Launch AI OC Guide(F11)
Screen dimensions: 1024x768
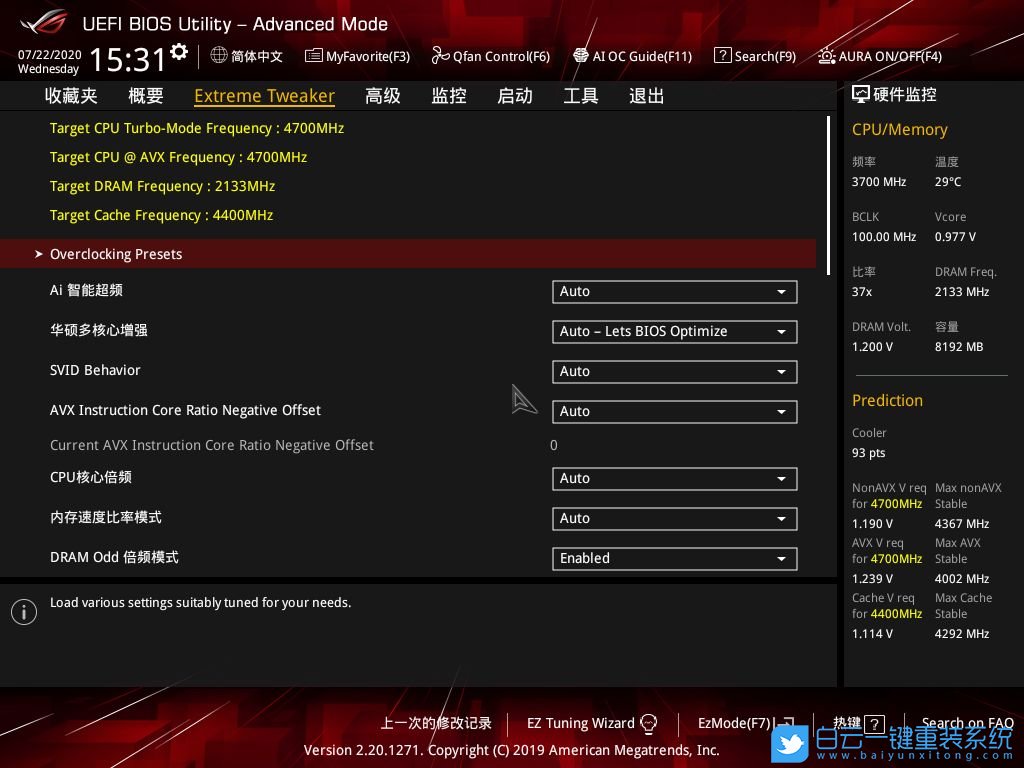click(x=581, y=56)
